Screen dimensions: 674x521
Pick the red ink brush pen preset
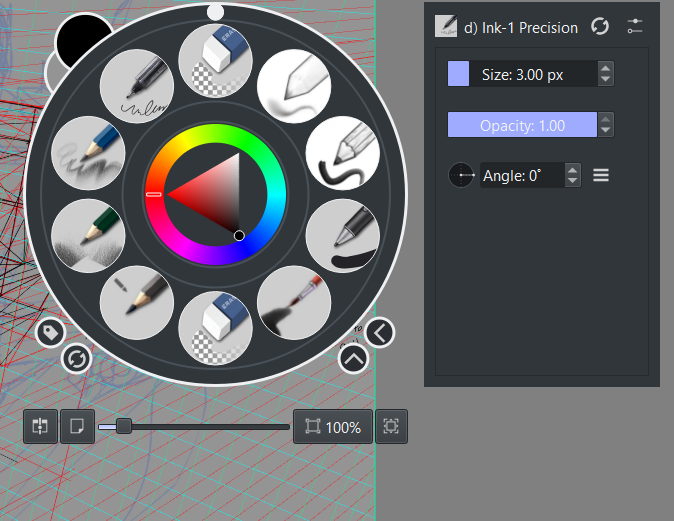coord(294,303)
